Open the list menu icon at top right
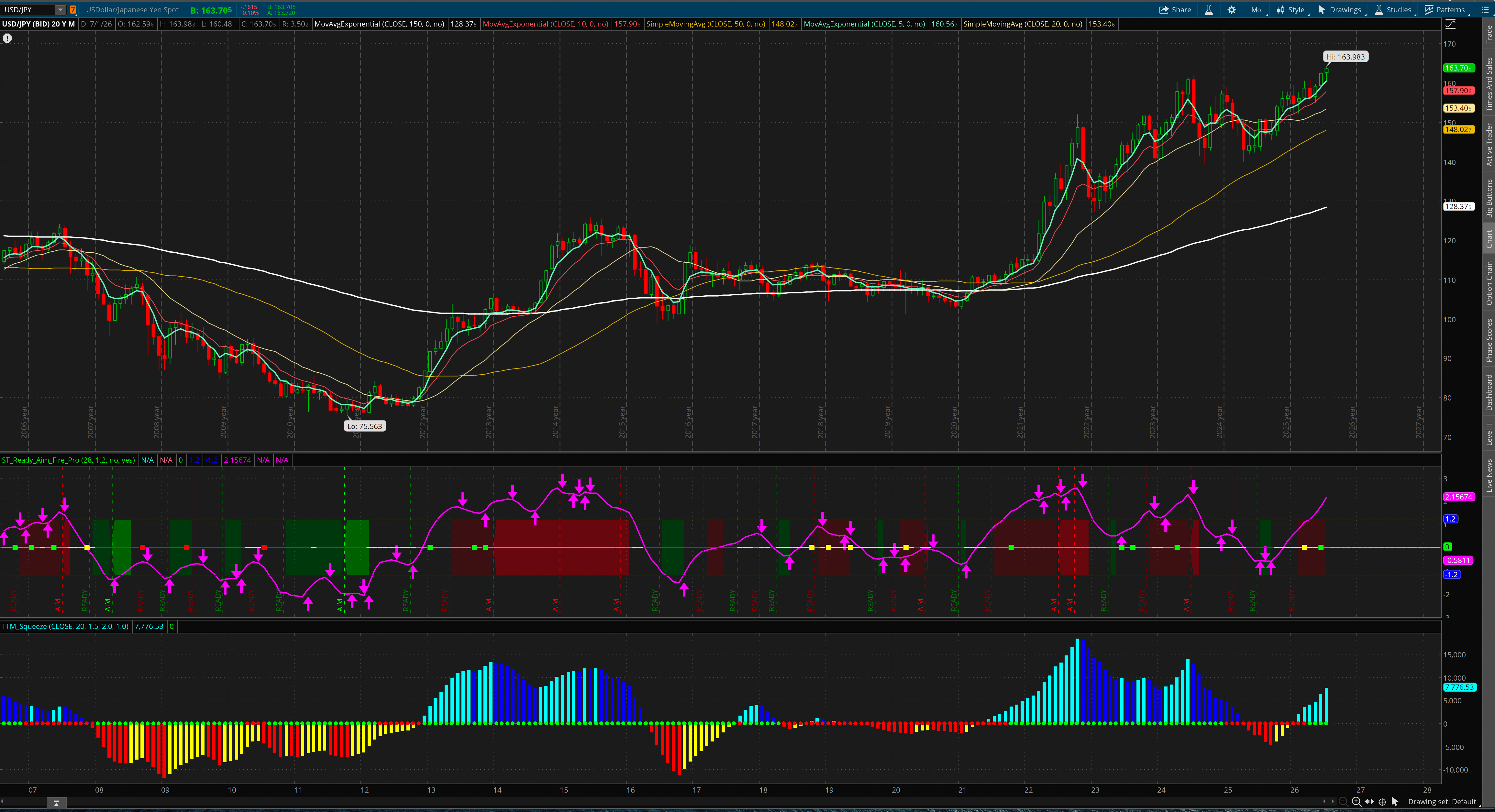The image size is (1495, 812). (1485, 10)
